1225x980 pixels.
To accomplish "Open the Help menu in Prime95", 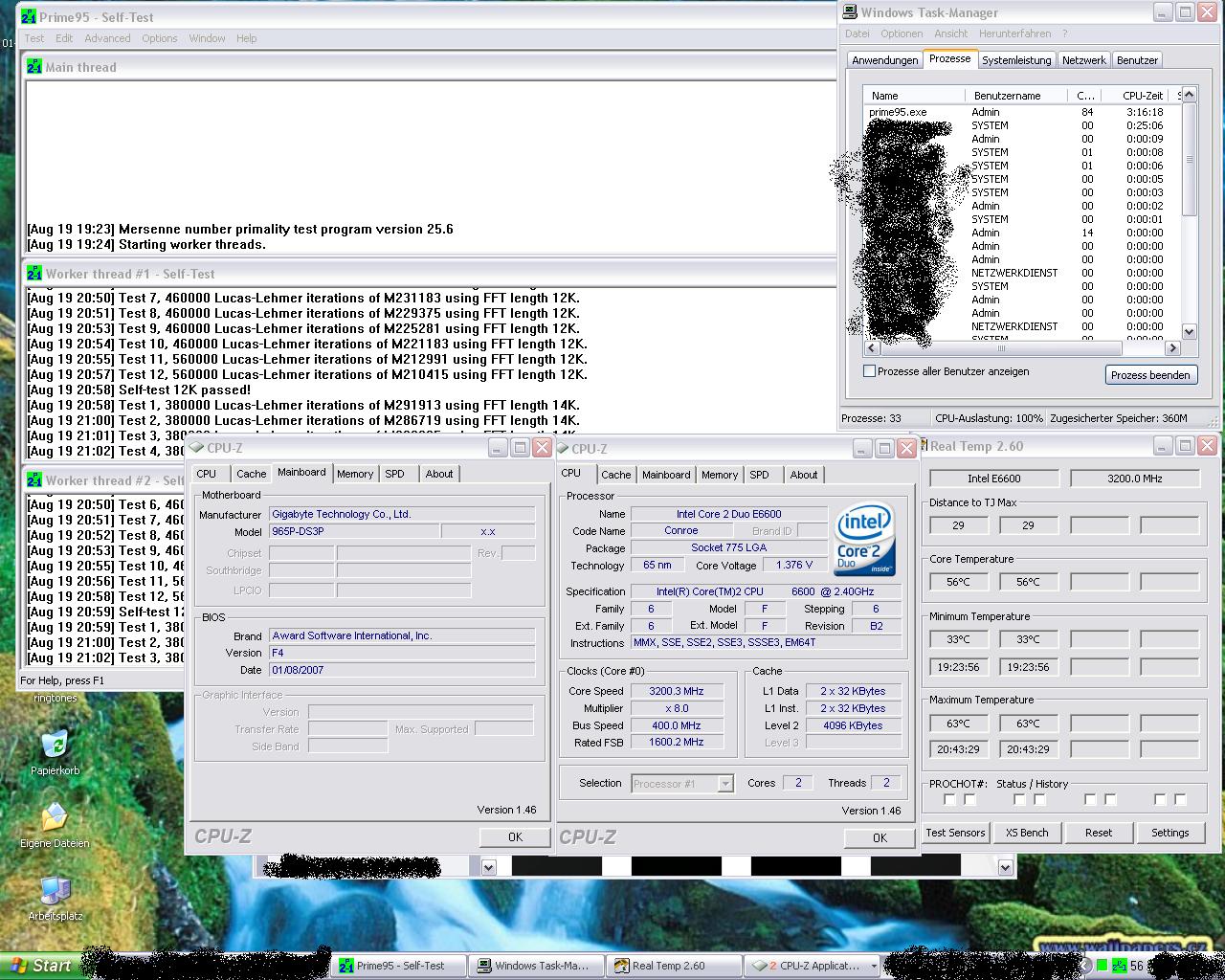I will pyautogui.click(x=246, y=38).
